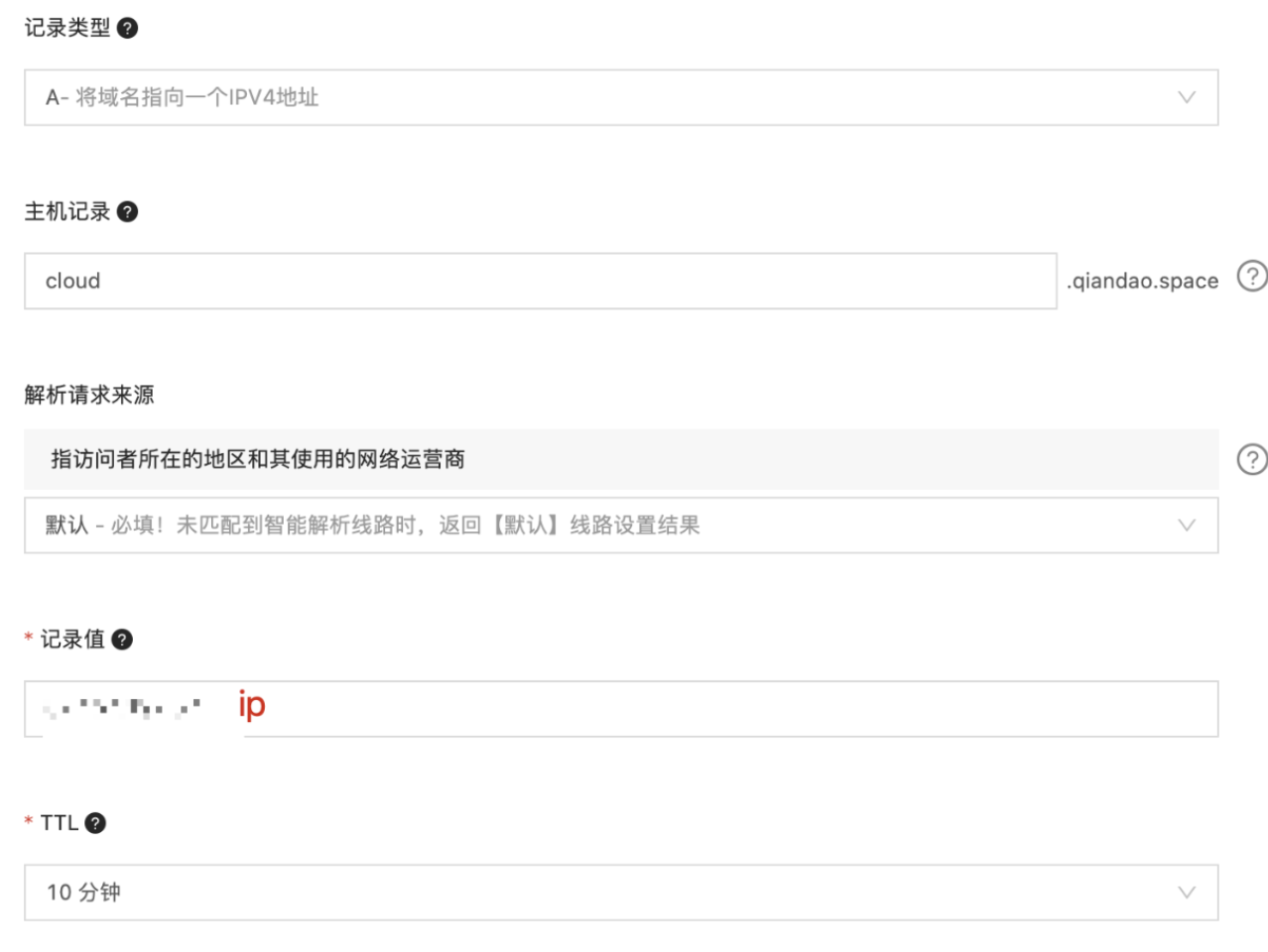Expand the record type dropdown showing A- 将域名指向一个IPV4地址
Screen dimensions: 1268x952
pos(595,97)
